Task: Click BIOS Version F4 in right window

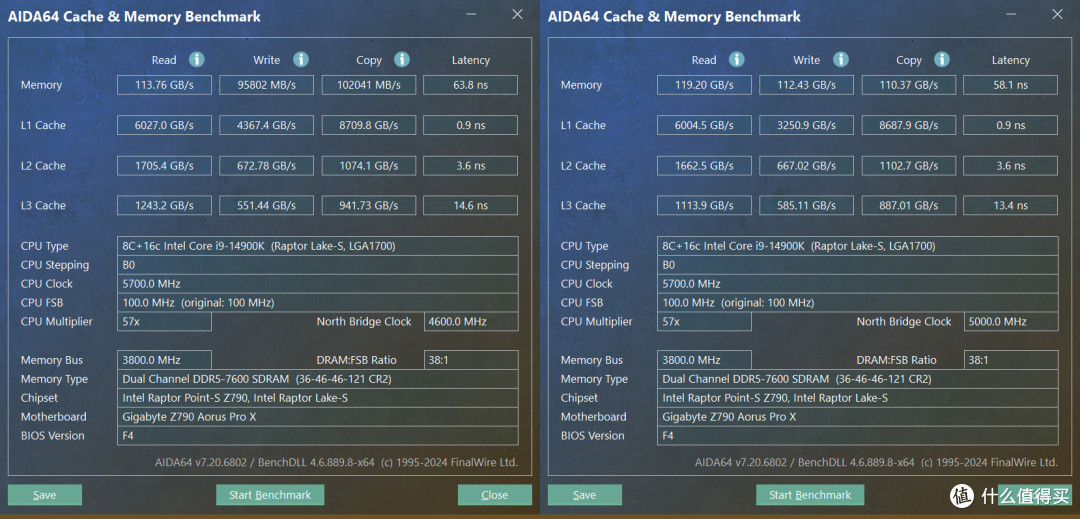Action: point(858,436)
